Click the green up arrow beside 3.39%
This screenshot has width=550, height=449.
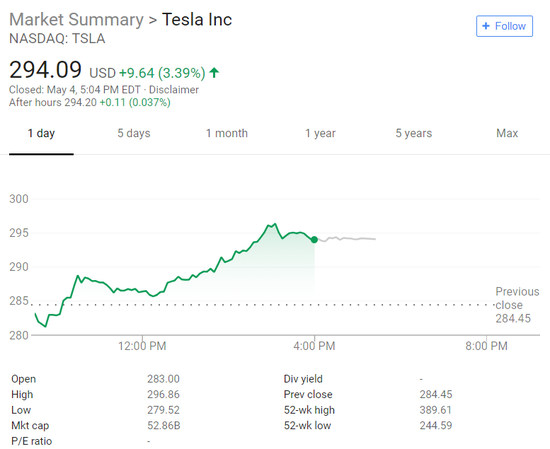(214, 73)
